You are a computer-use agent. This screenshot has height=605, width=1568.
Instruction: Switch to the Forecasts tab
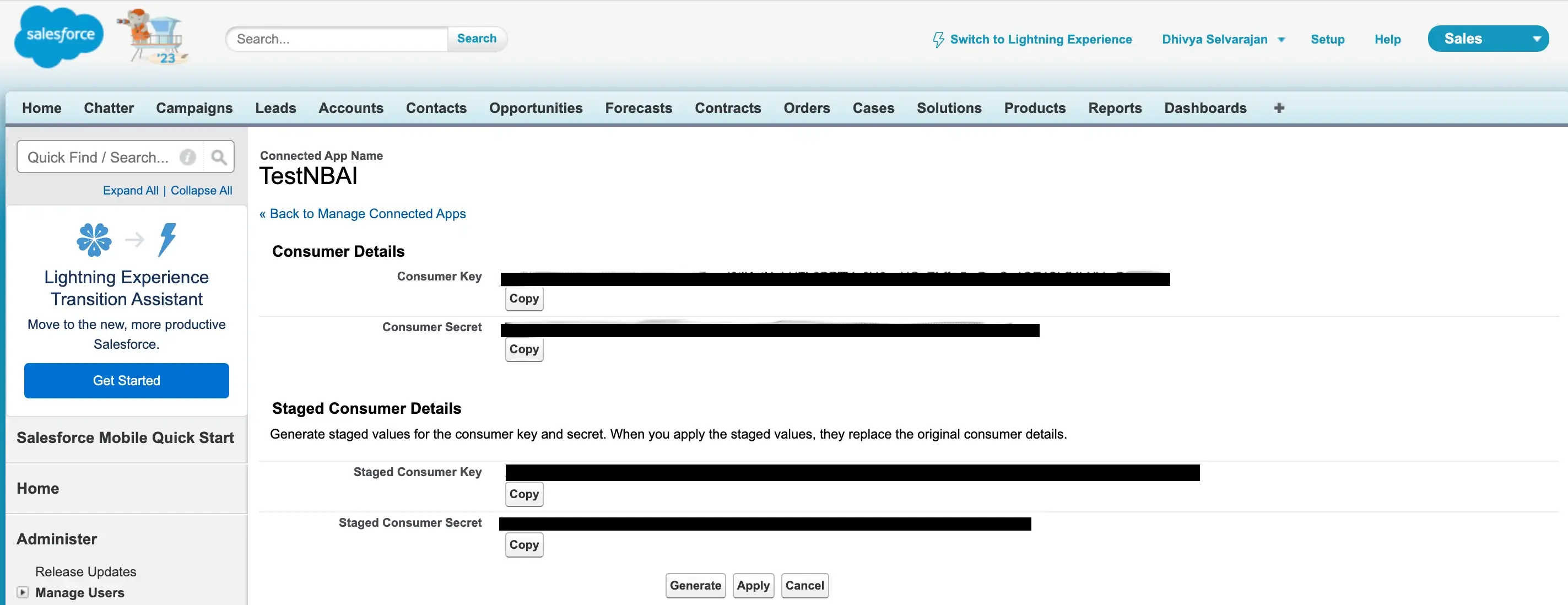click(639, 108)
